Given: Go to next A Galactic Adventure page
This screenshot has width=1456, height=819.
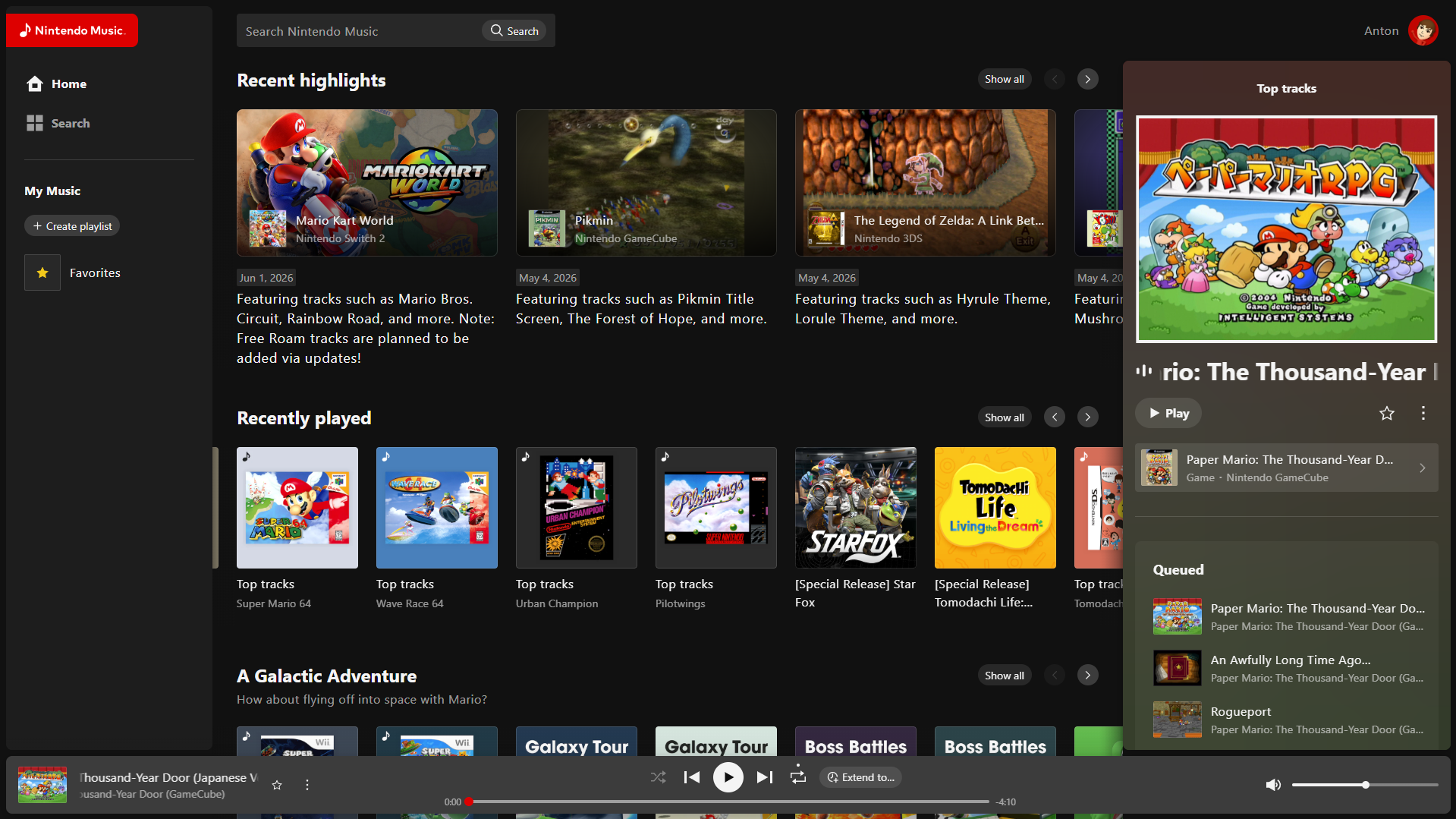Looking at the screenshot, I should (x=1087, y=676).
